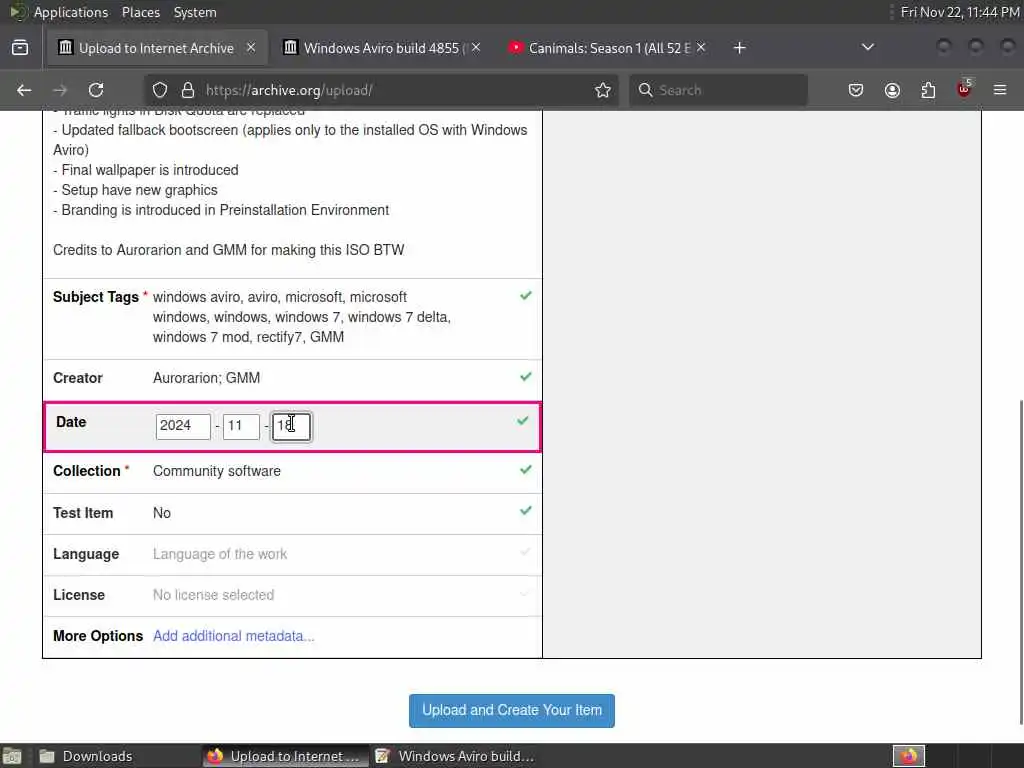The image size is (1024, 768).
Task: Switch to the Windows Aviro build 4855 tab
Action: [382, 48]
